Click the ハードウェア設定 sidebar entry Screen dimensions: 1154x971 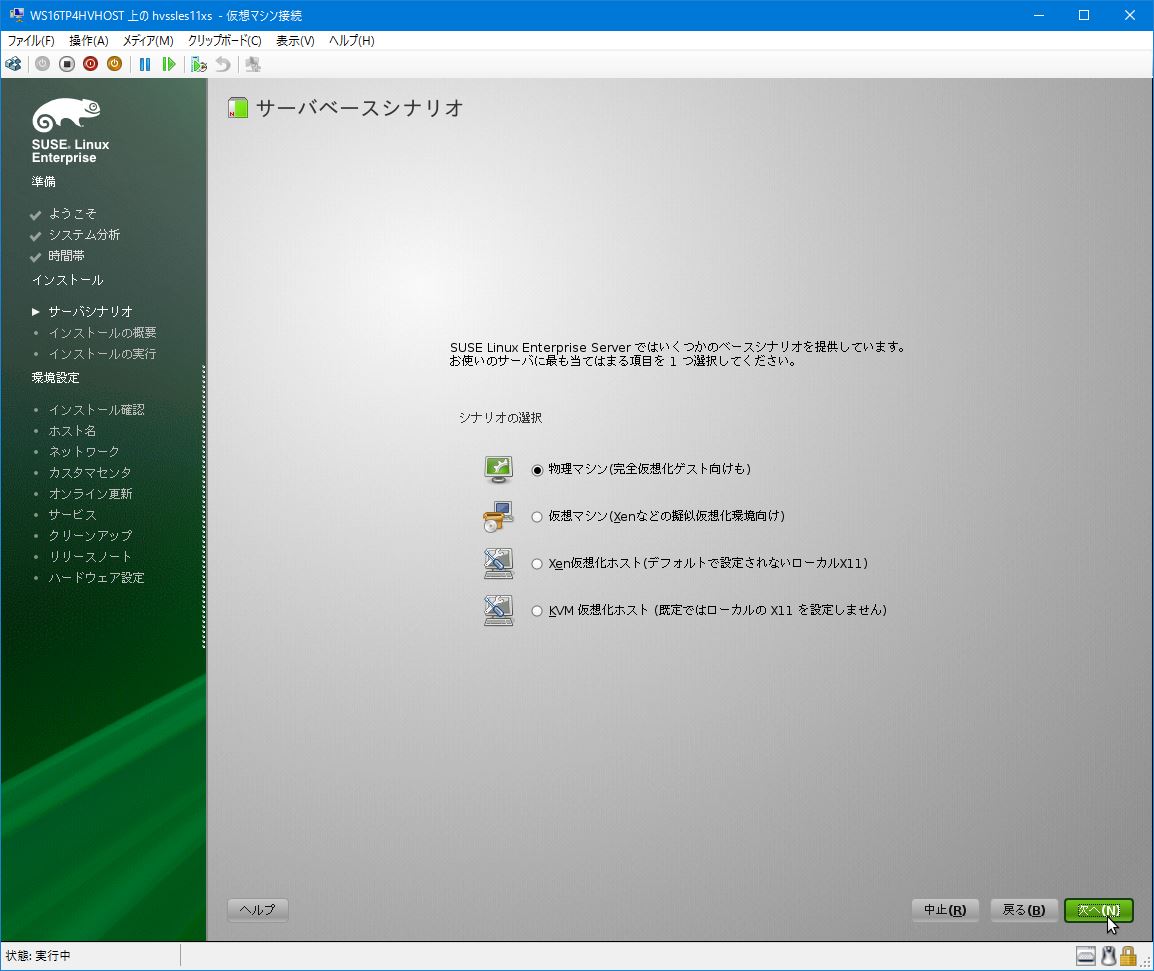96,578
